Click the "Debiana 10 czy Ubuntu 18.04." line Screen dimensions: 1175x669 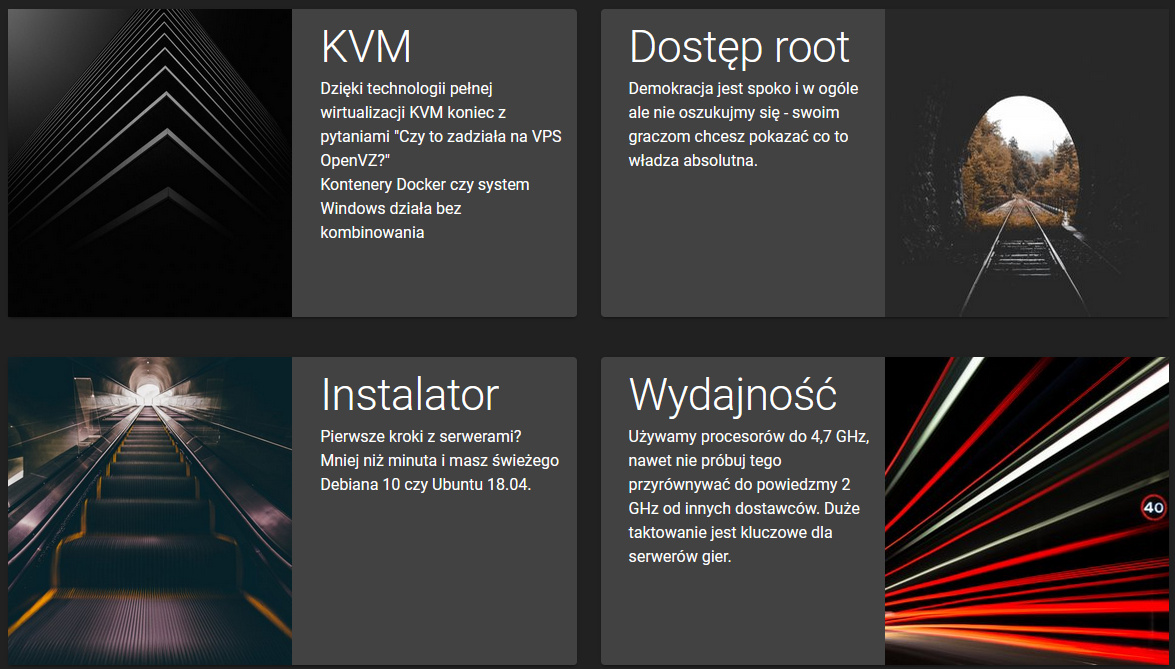425,484
